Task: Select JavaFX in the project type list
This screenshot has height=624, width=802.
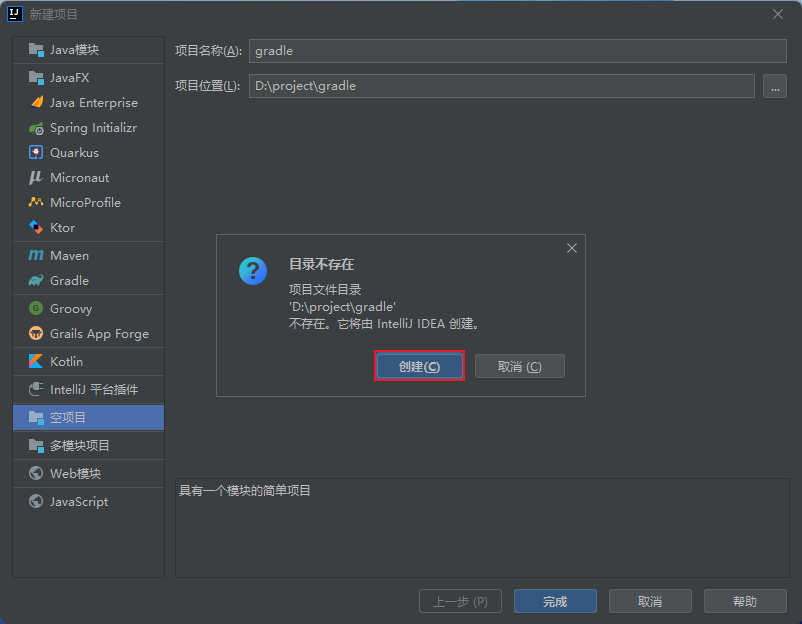Action: click(88, 78)
